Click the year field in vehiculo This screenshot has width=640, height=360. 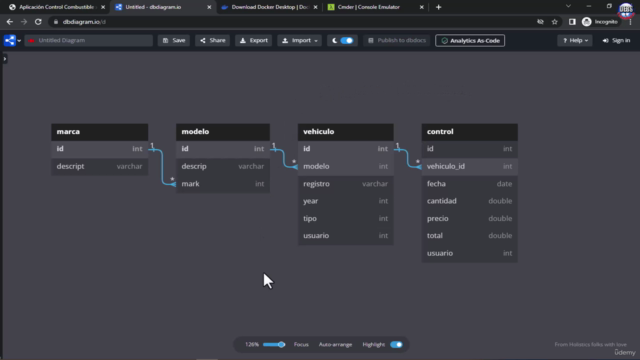[x=346, y=201]
